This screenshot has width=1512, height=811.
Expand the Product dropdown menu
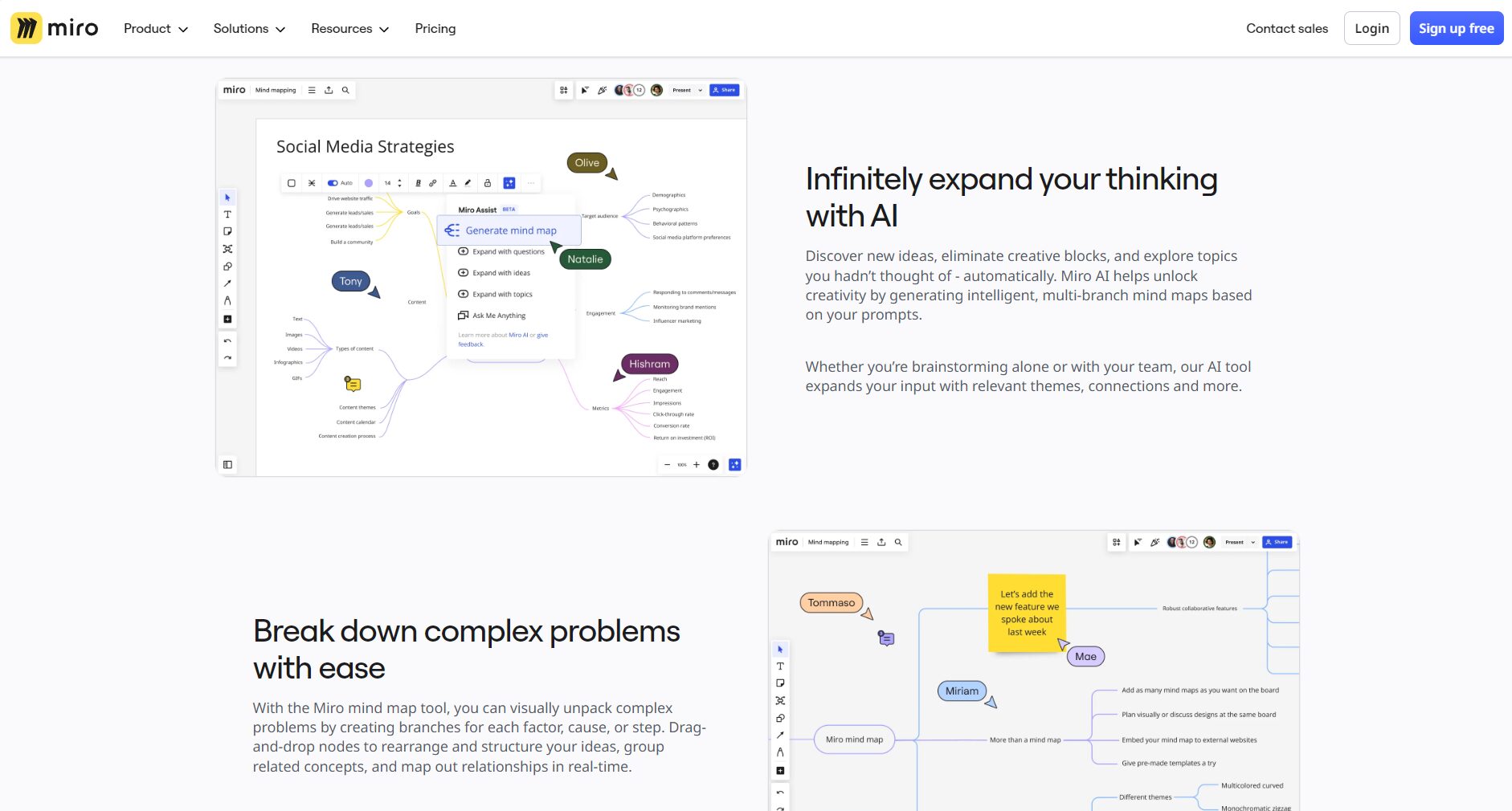point(156,28)
